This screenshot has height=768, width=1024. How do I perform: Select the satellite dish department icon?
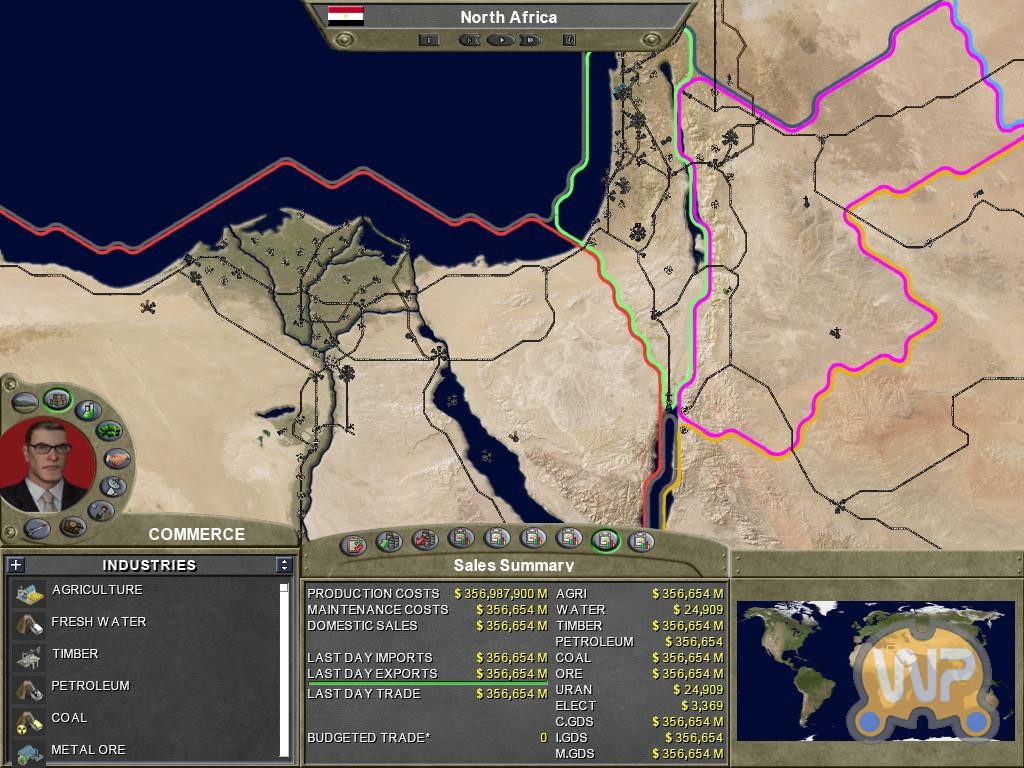coord(113,487)
